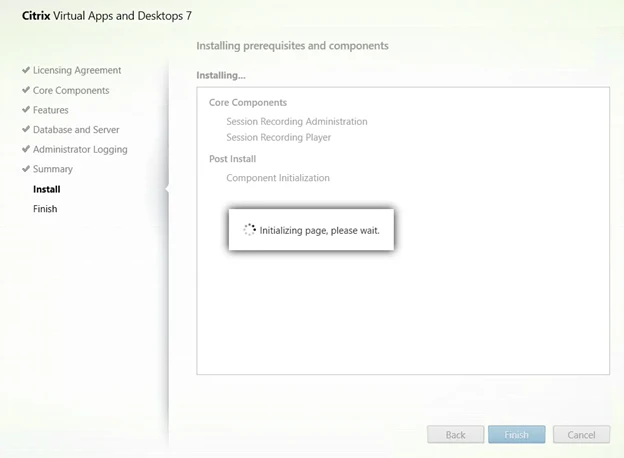Click the loading spinner icon

click(x=250, y=230)
